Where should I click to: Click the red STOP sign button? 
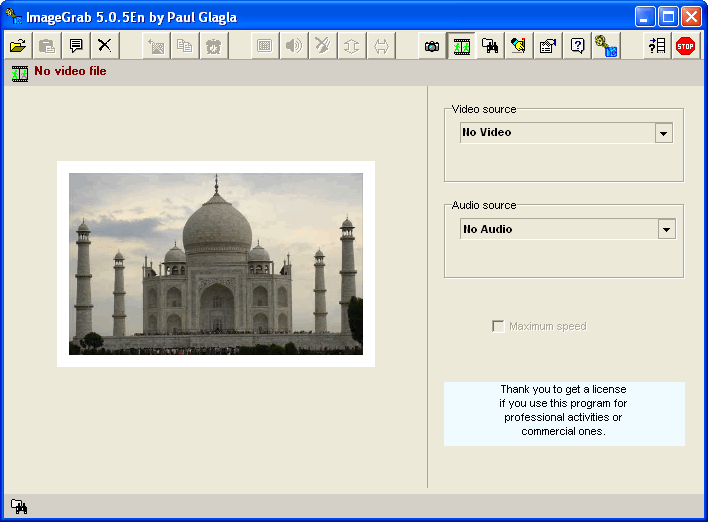[x=685, y=46]
